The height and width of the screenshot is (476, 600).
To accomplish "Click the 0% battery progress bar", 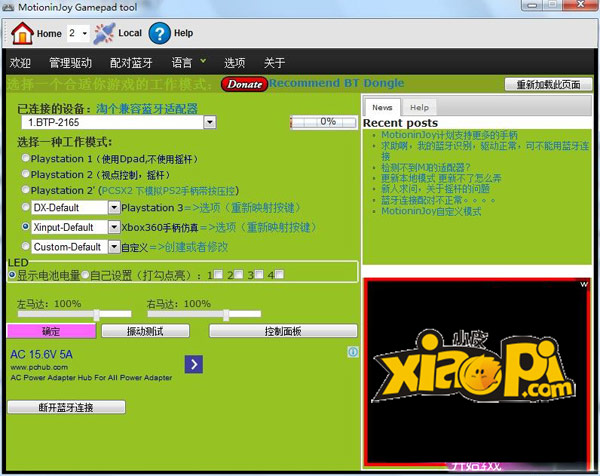I will tap(324, 122).
